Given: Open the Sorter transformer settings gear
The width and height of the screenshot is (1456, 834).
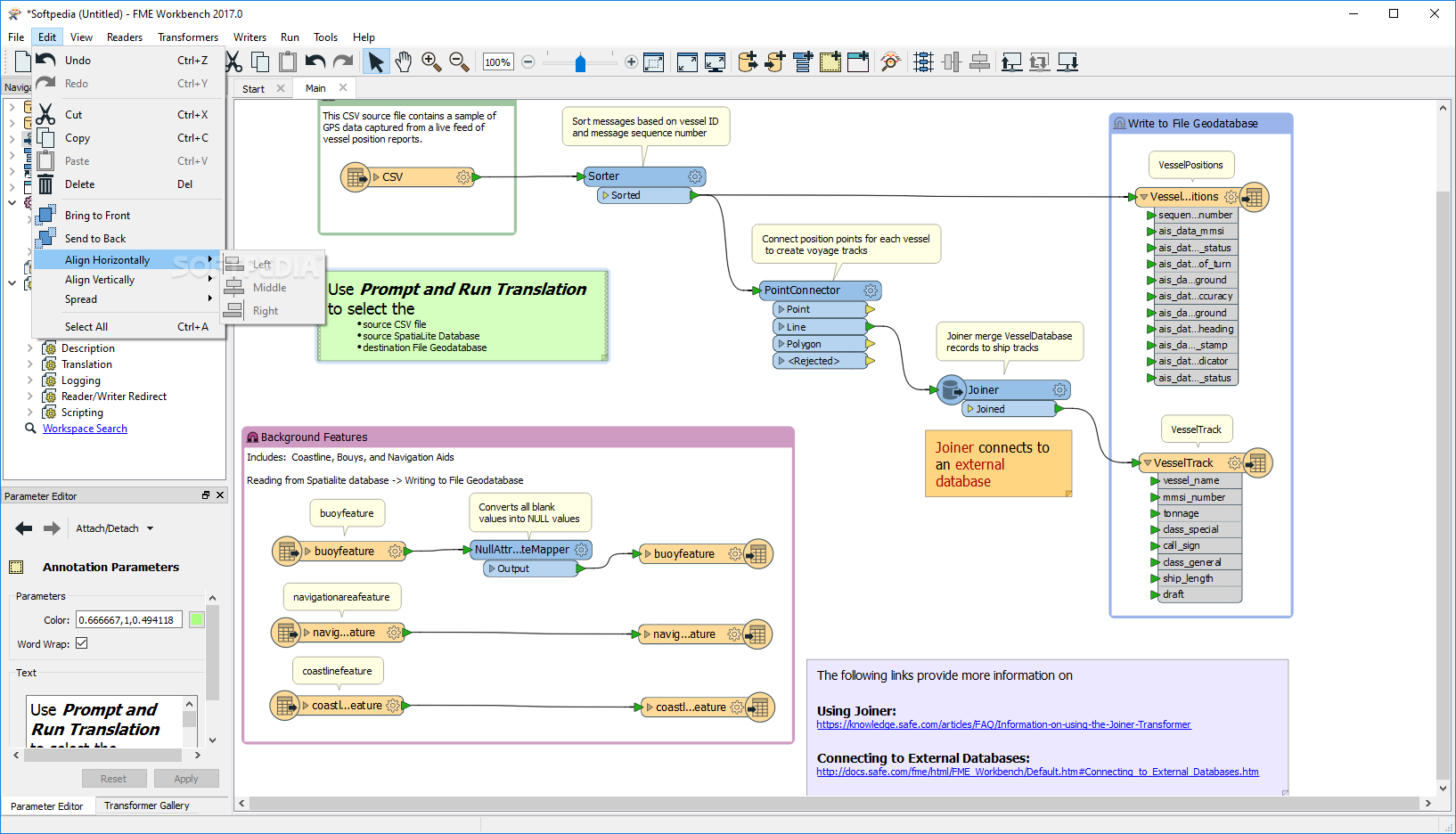Looking at the screenshot, I should coord(695,176).
